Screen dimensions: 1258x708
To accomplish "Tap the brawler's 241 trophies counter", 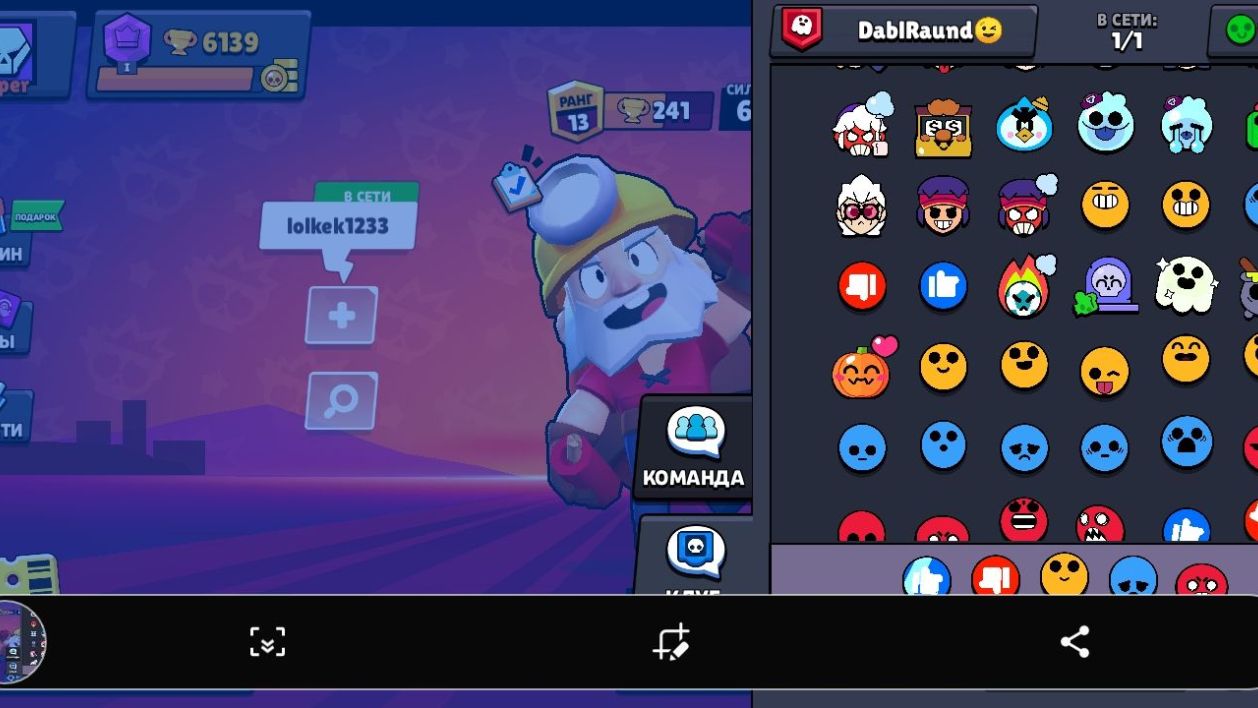I will pos(659,110).
